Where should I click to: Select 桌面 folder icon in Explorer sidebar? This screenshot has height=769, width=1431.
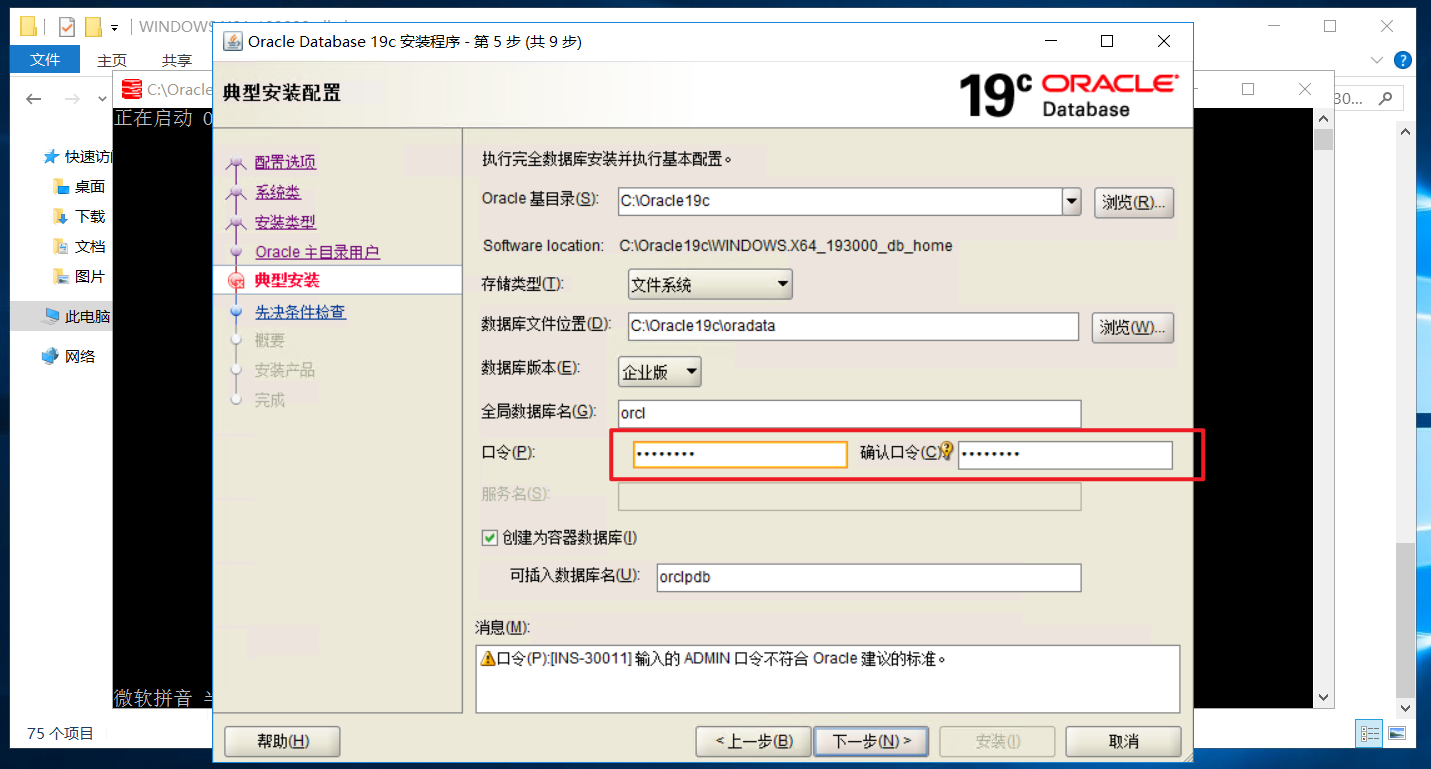pyautogui.click(x=60, y=187)
